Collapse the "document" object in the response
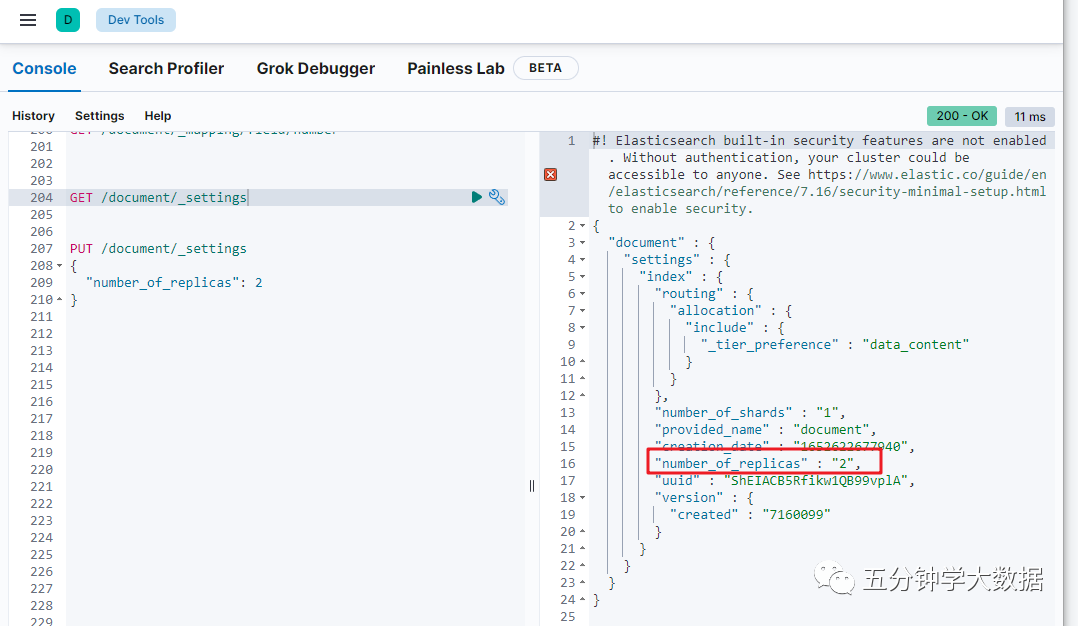Viewport: 1078px width, 626px height. tap(583, 243)
